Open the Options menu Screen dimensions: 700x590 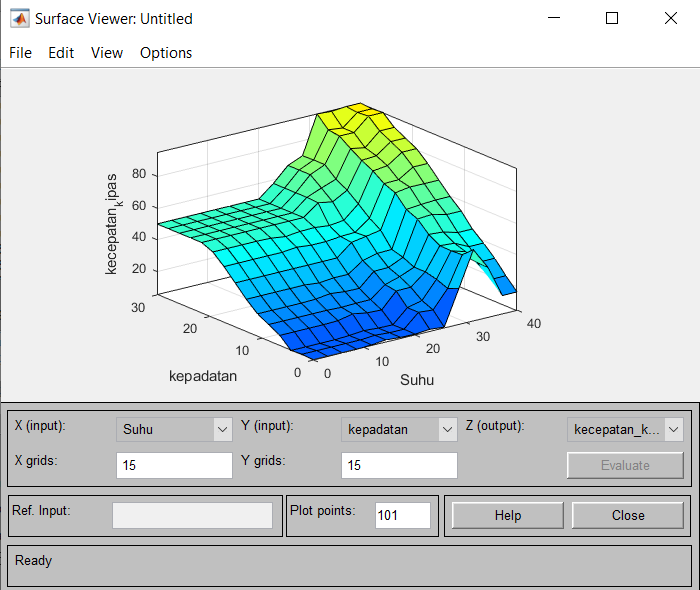coord(166,53)
